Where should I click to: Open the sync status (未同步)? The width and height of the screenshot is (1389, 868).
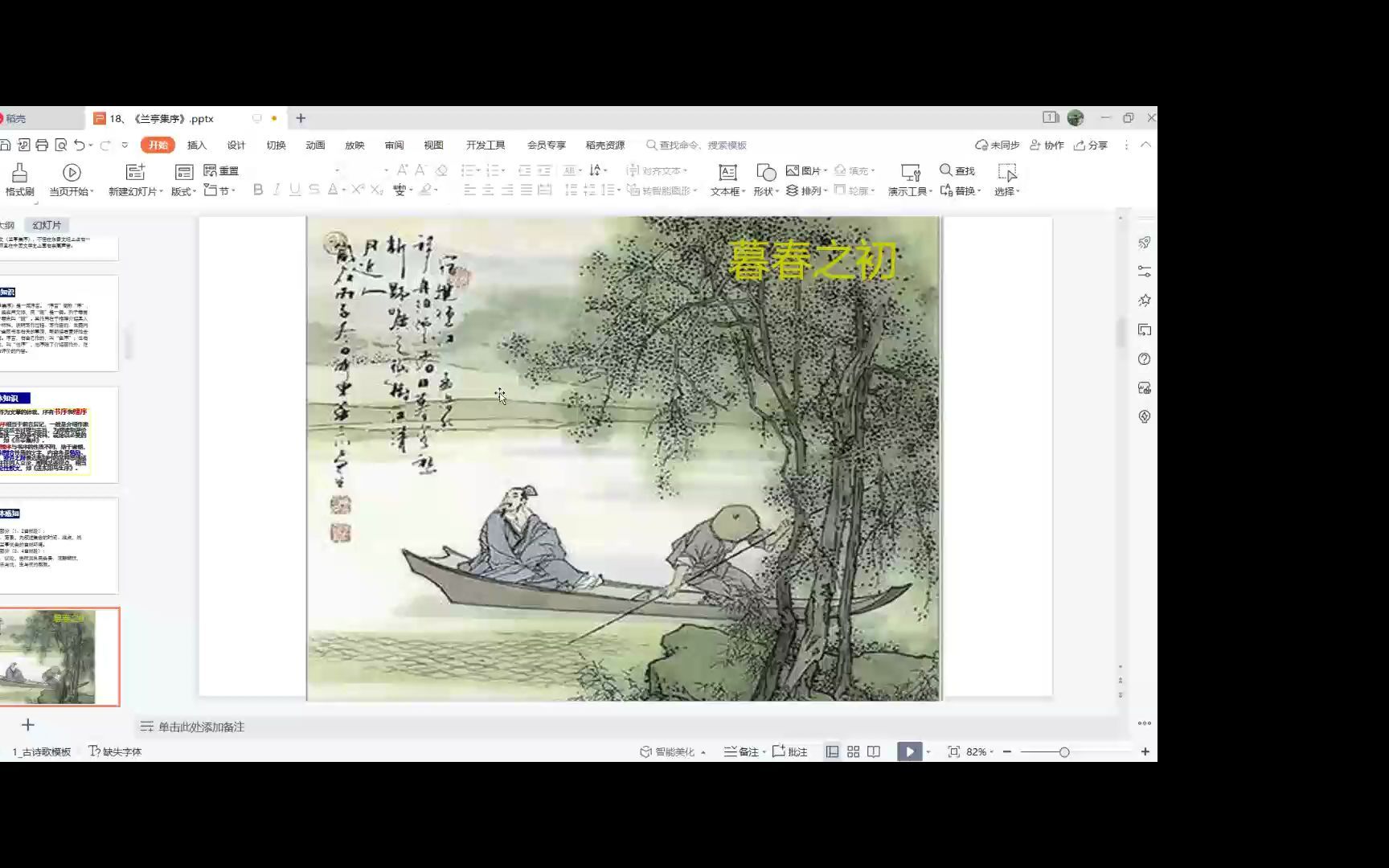click(x=997, y=145)
